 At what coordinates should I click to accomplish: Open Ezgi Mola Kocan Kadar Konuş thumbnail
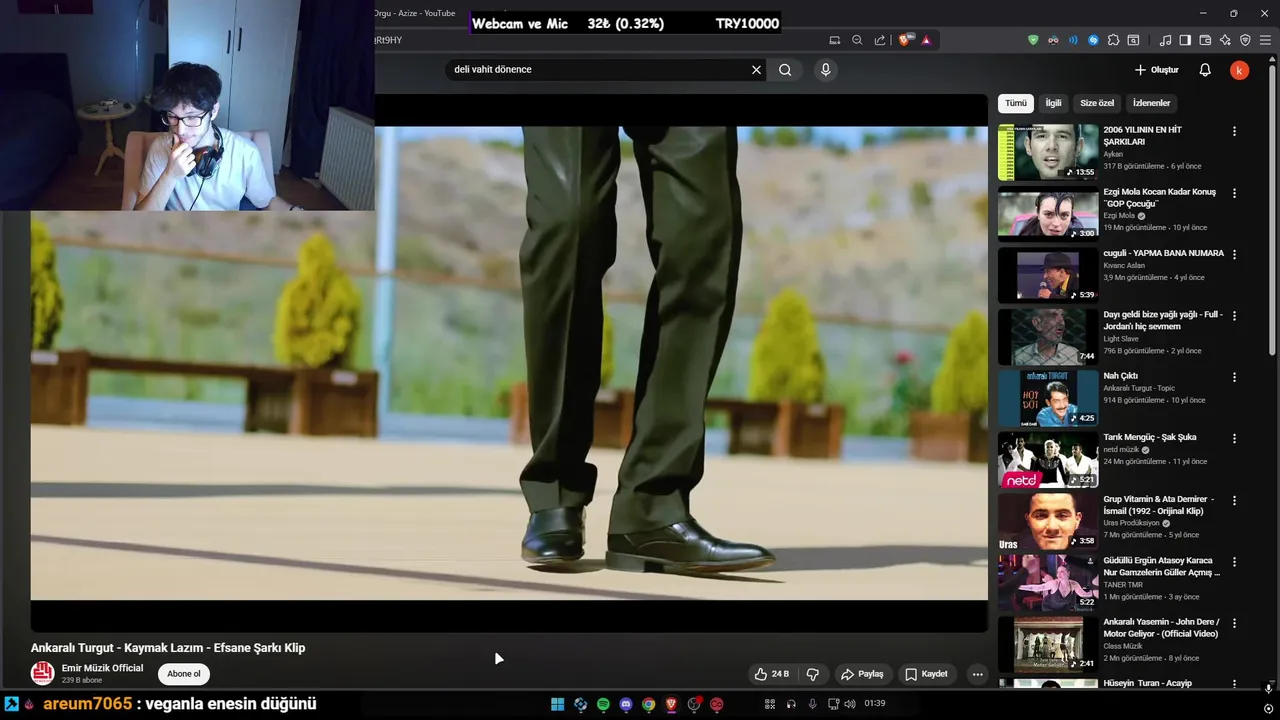[1048, 214]
